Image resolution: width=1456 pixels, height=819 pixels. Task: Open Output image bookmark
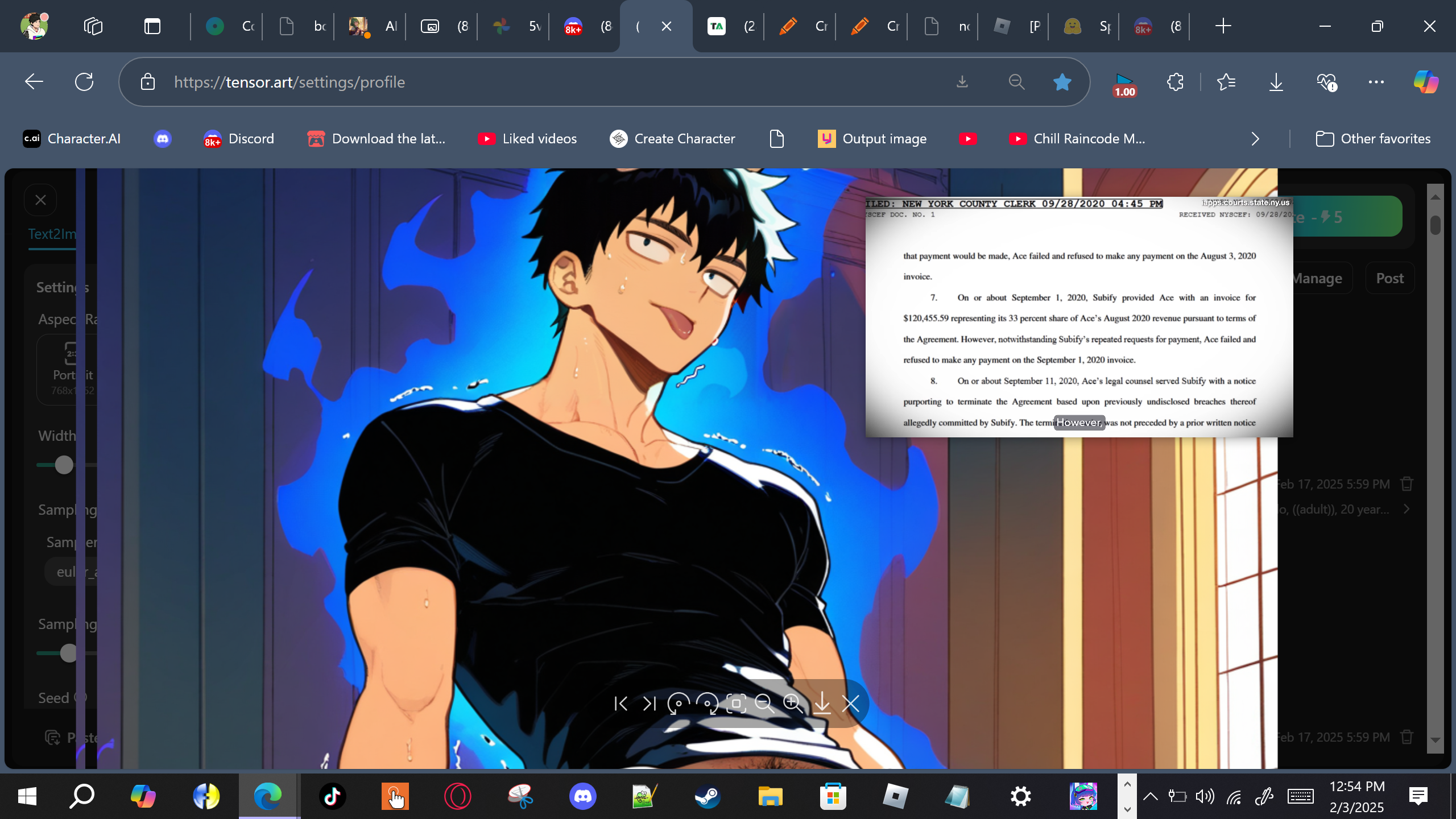click(872, 139)
